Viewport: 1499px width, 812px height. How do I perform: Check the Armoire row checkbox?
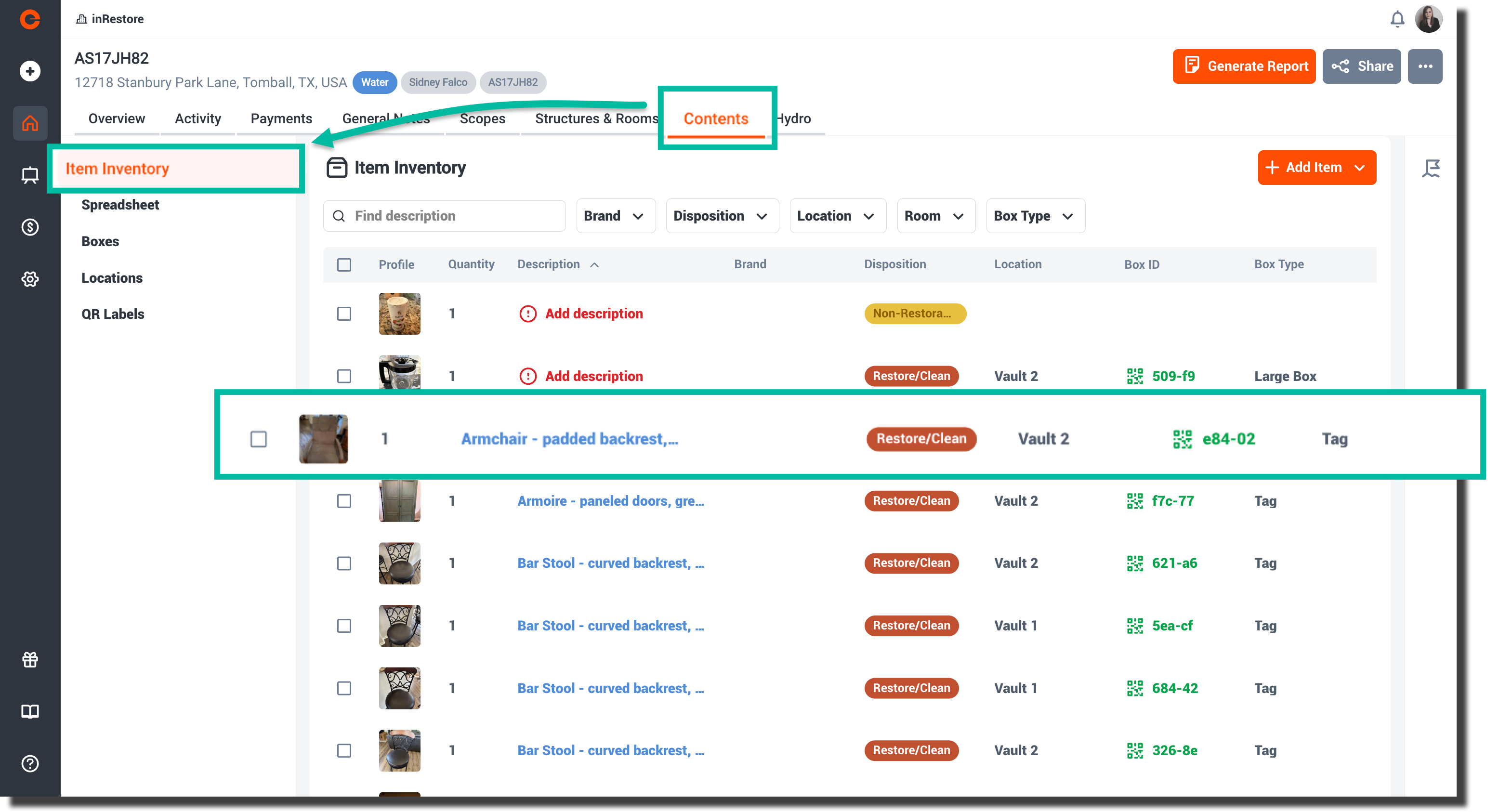click(344, 501)
